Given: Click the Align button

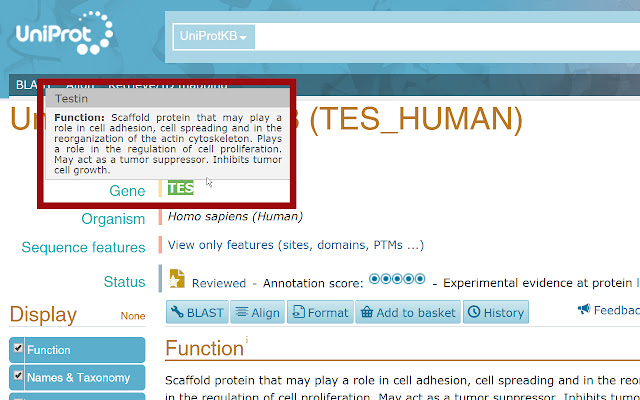Looking at the screenshot, I should point(258,312).
